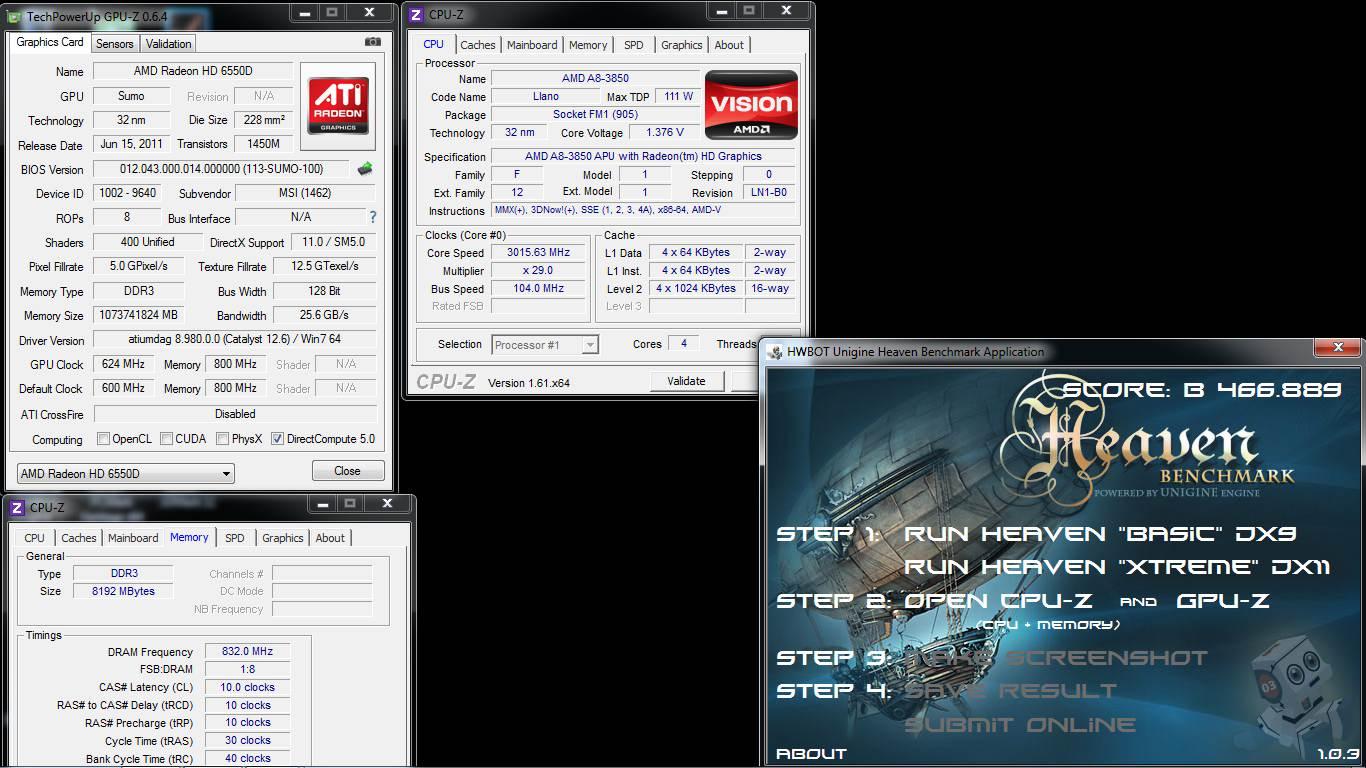Click Device ID value 1002 - 9640

click(x=128, y=193)
